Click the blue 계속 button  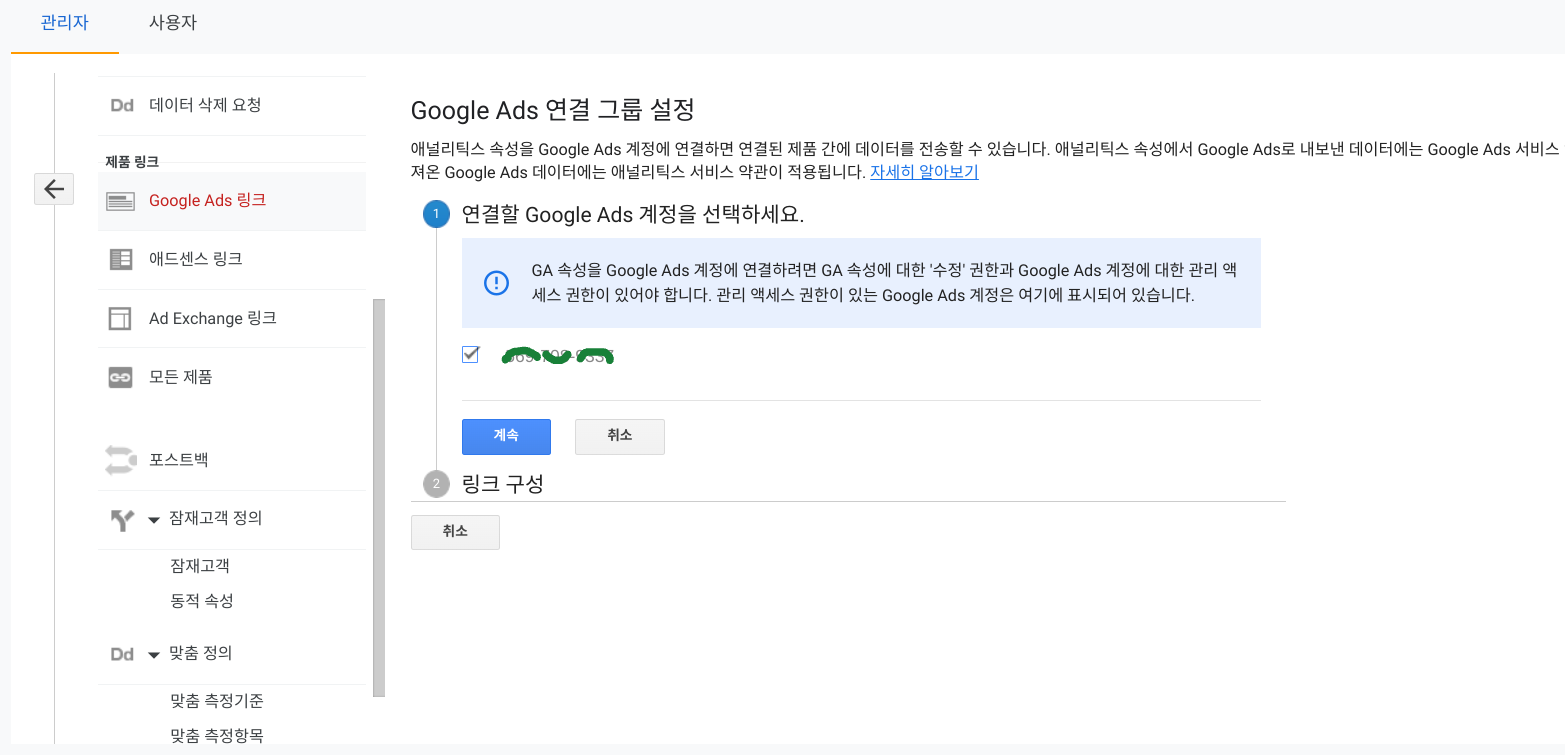[x=506, y=436]
